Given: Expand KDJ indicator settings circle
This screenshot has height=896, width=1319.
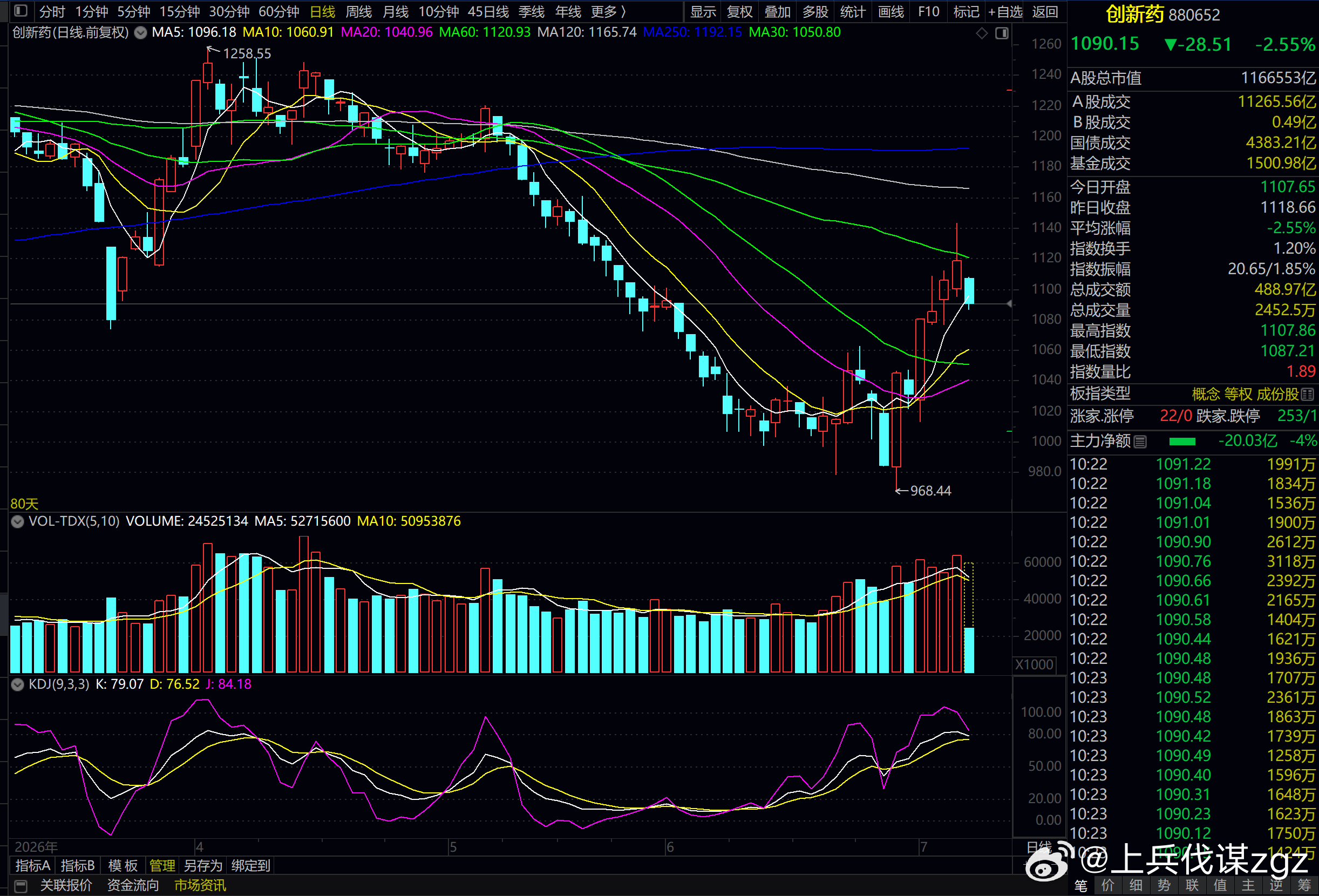Looking at the screenshot, I should [18, 684].
